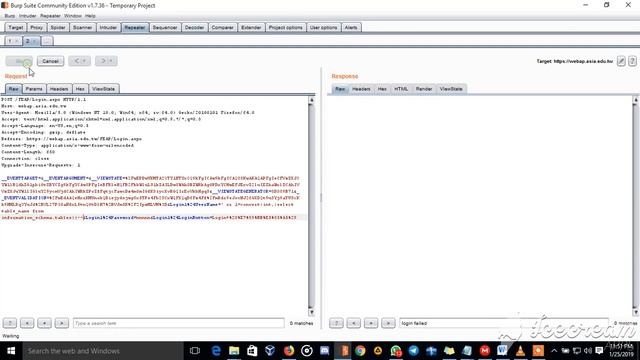Image resolution: width=640 pixels, height=360 pixels.
Task: Jump to next match in request search
Action: [61, 323]
